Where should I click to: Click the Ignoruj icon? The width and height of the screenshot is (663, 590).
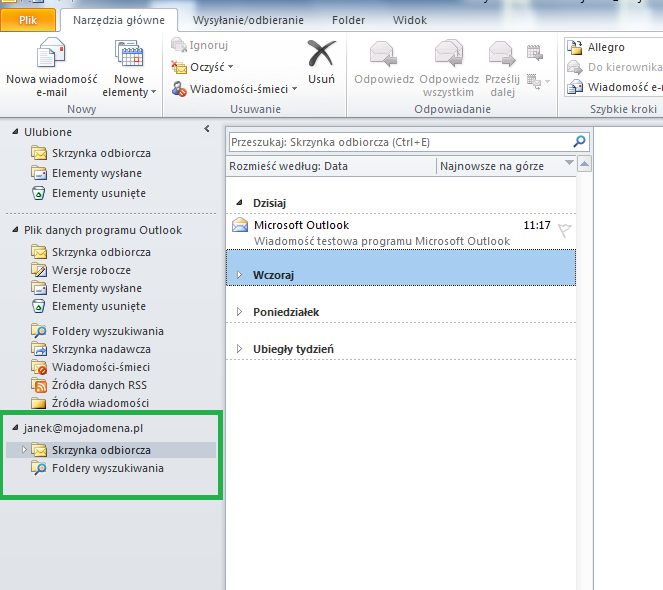pyautogui.click(x=178, y=45)
